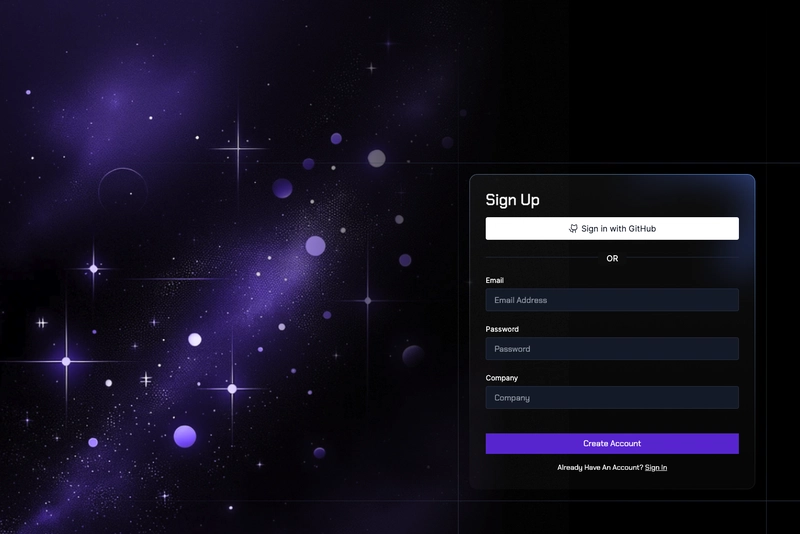Viewport: 800px width, 534px height.
Task: Focus the Company input field
Action: (612, 397)
